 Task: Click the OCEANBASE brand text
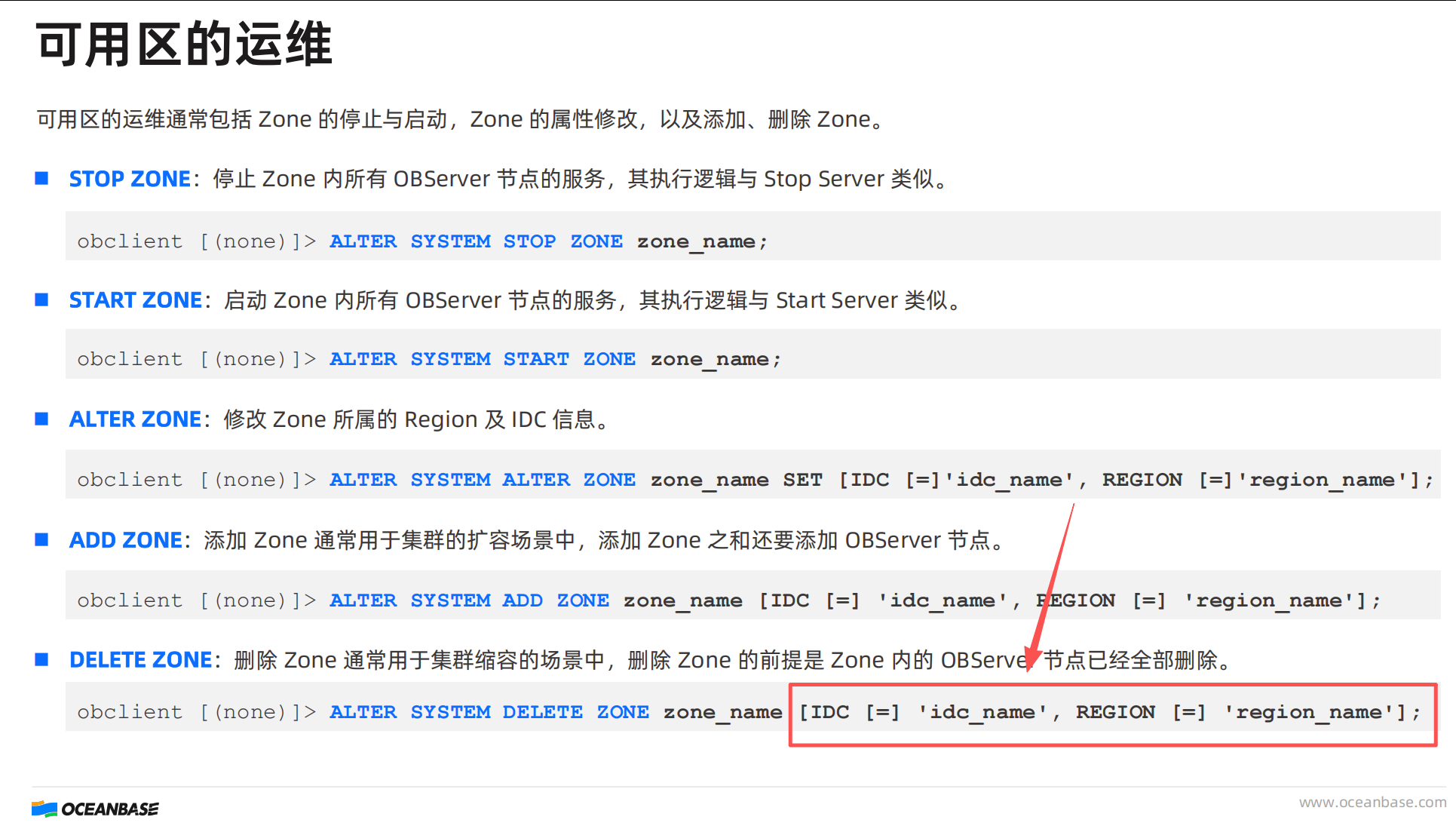pos(110,809)
